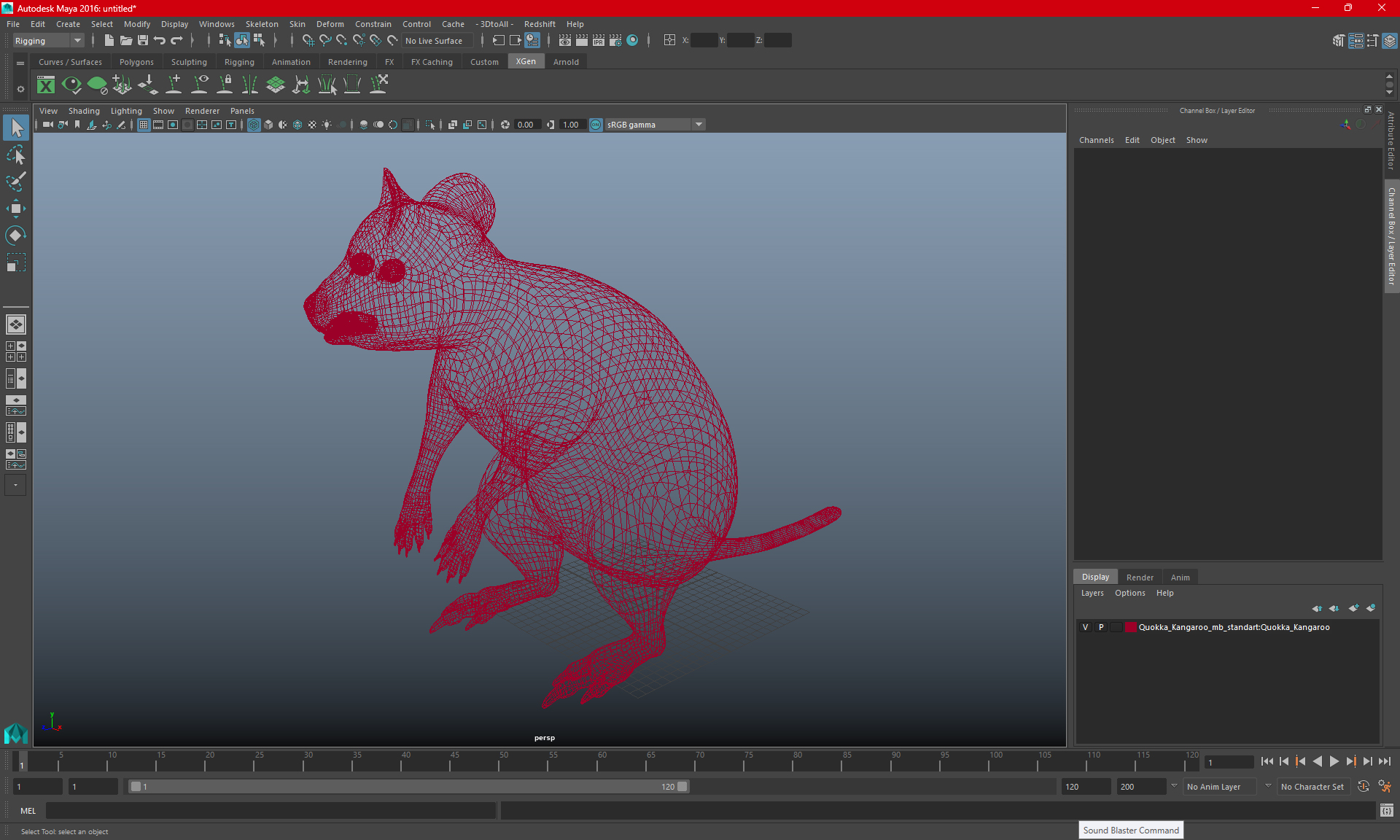Activate the Move tool in toolbox
The height and width of the screenshot is (840, 1400).
(16, 209)
